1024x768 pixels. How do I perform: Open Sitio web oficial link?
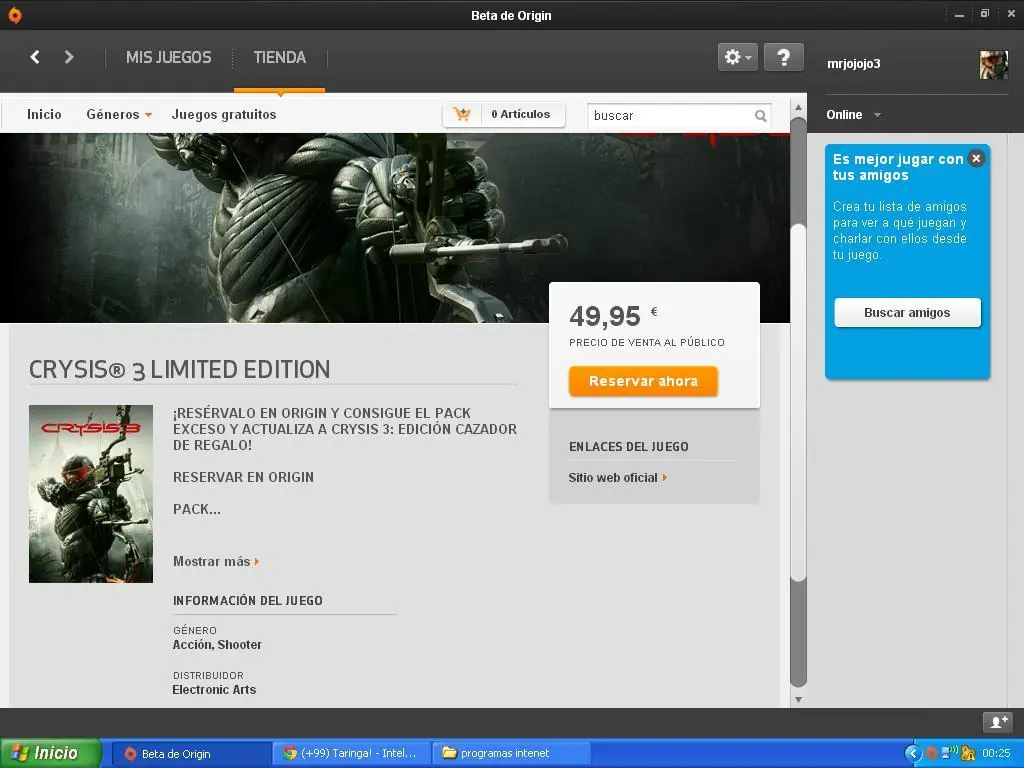pos(617,477)
